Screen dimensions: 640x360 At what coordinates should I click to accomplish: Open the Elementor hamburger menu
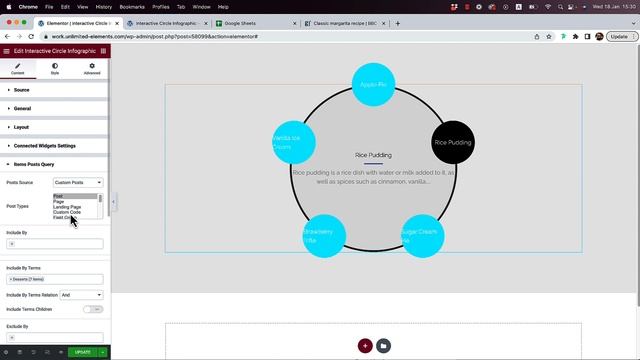tap(6, 51)
